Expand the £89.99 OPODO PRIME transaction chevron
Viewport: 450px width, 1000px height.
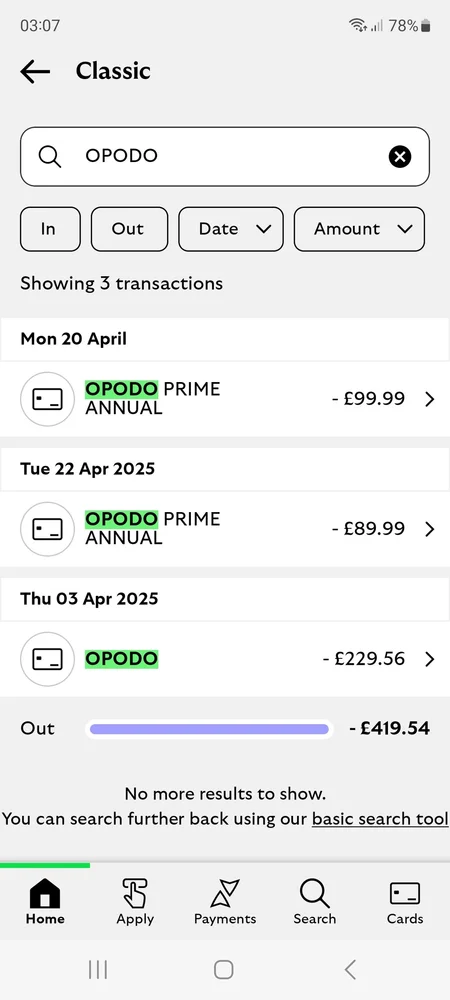point(430,529)
